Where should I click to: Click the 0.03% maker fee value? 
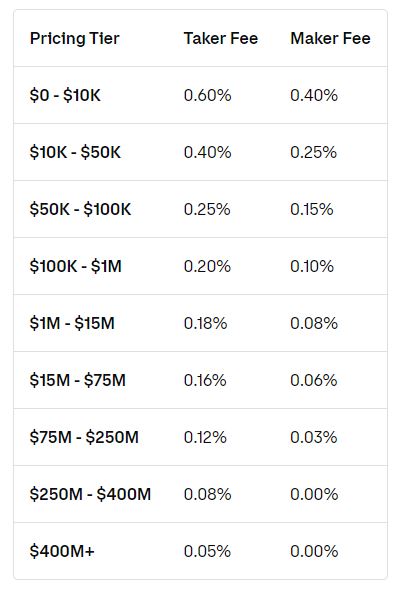tap(314, 438)
